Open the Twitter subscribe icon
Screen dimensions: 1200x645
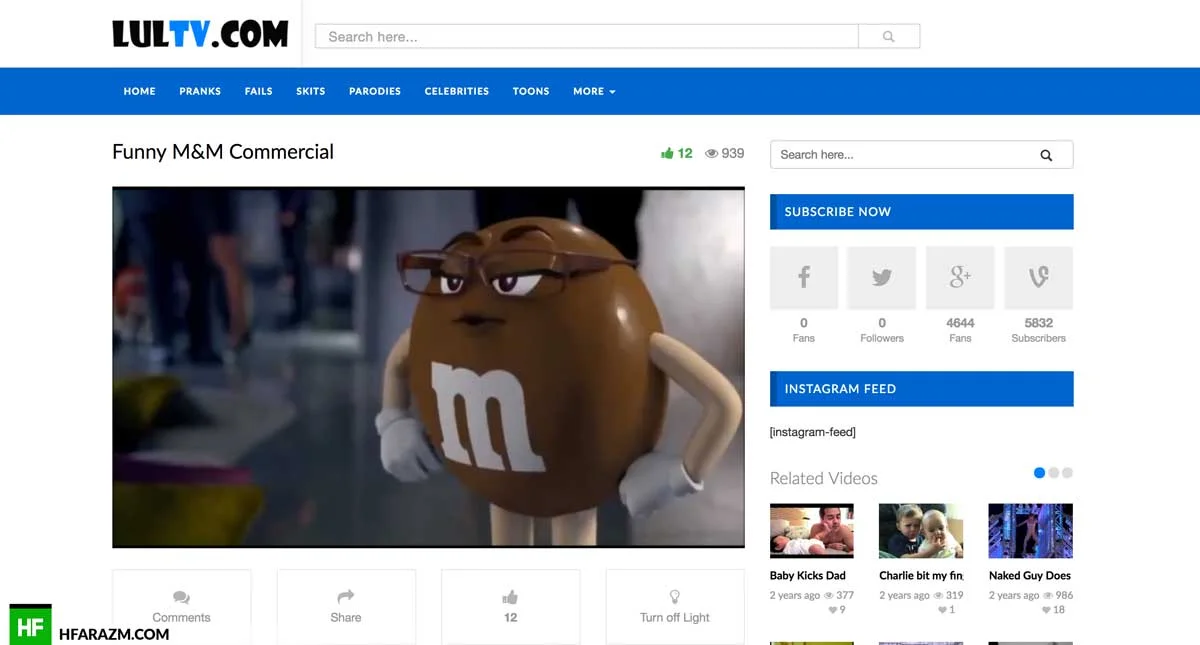pyautogui.click(x=882, y=277)
